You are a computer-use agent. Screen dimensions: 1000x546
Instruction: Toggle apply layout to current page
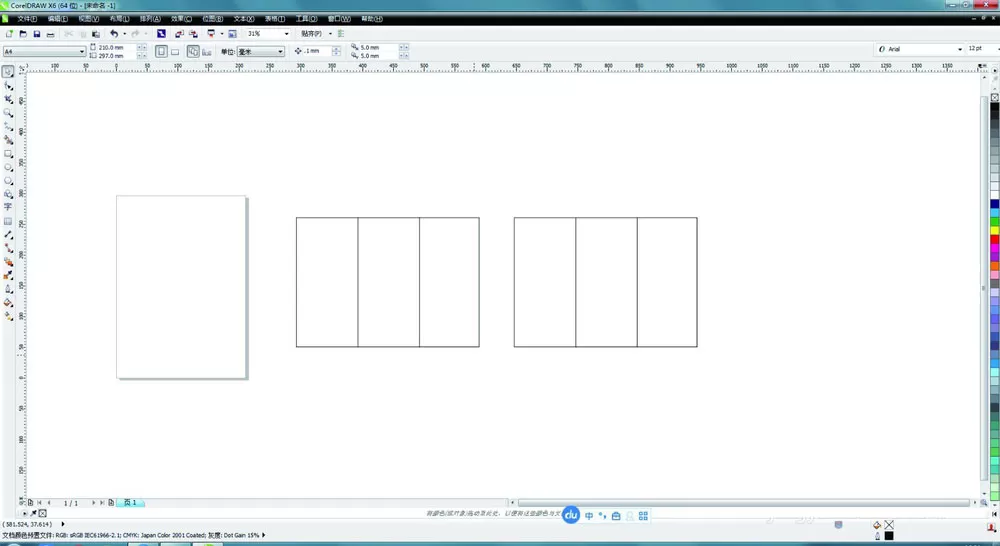point(207,52)
